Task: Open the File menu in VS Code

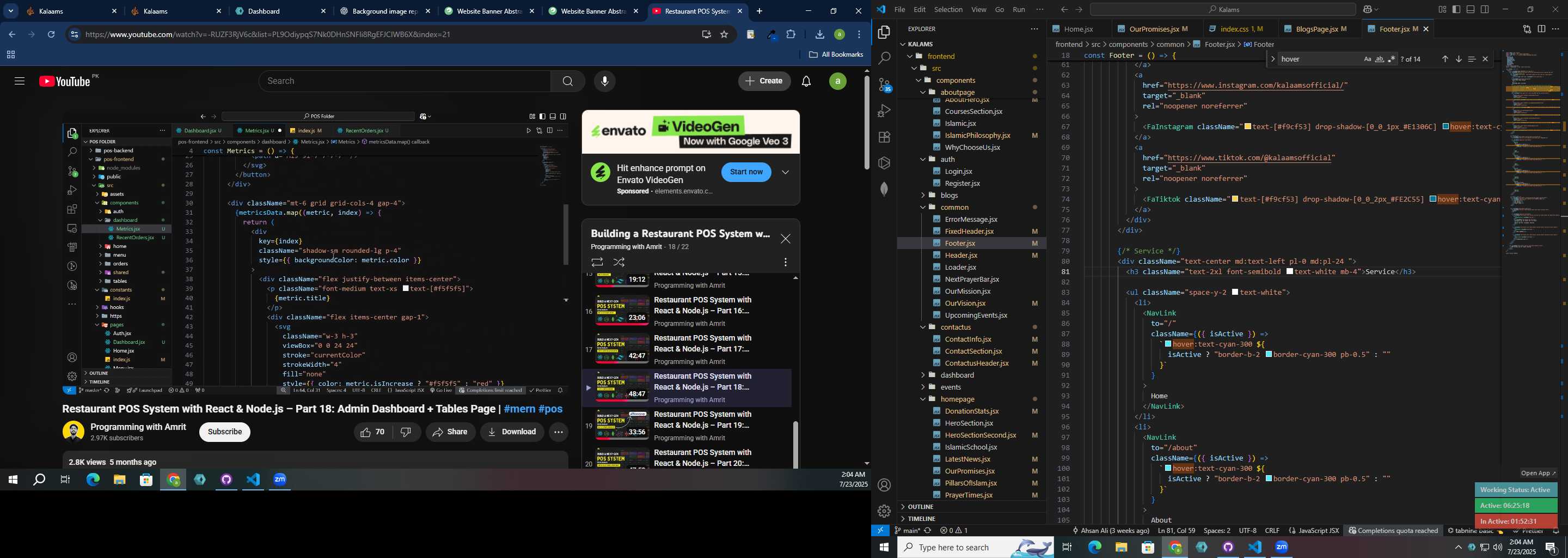Action: (899, 9)
